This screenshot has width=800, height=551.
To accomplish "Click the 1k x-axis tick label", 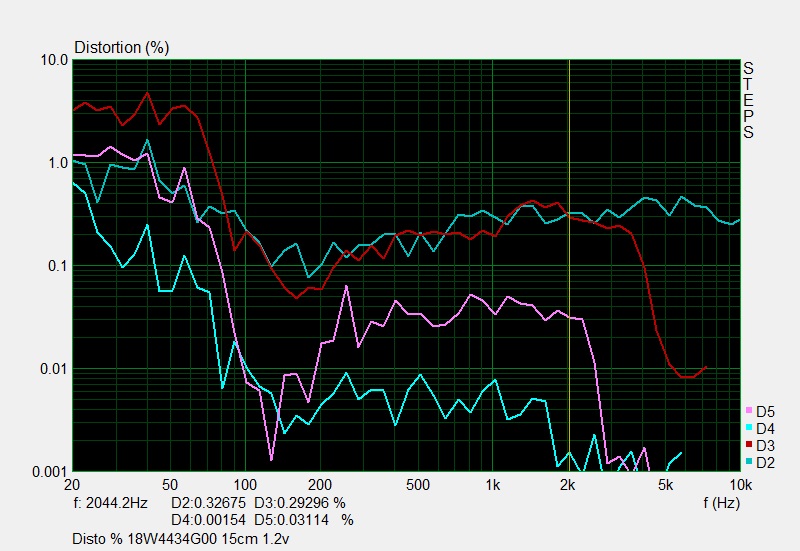I will 492,485.
